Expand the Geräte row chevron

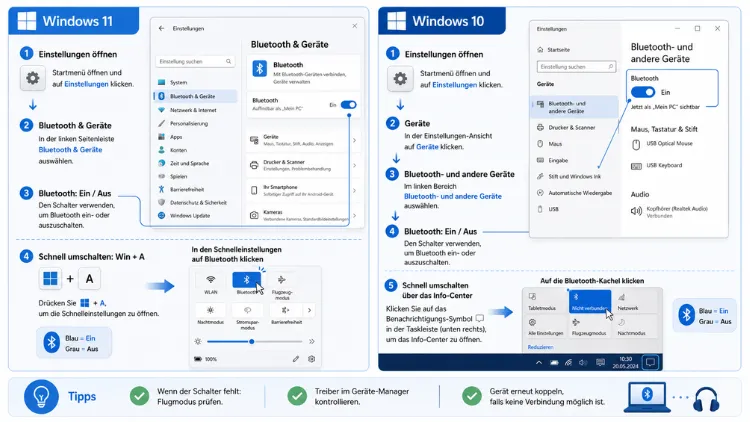point(354,140)
